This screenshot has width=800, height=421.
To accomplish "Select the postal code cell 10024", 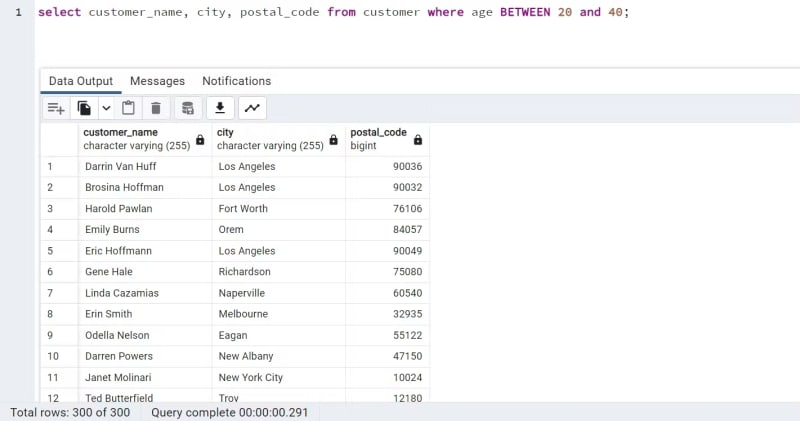I will [387, 378].
